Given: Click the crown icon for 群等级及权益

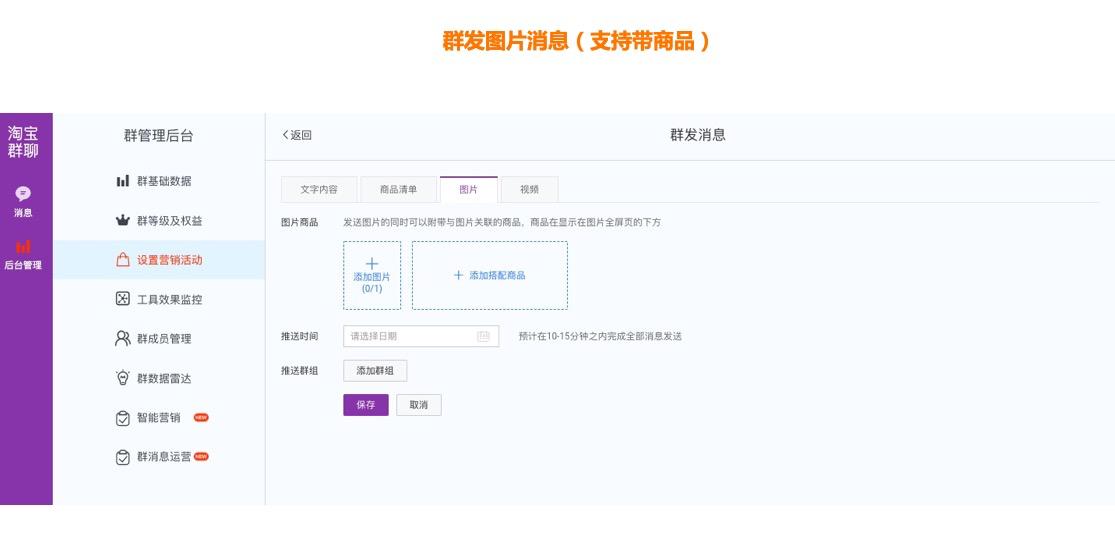Looking at the screenshot, I should [x=122, y=220].
